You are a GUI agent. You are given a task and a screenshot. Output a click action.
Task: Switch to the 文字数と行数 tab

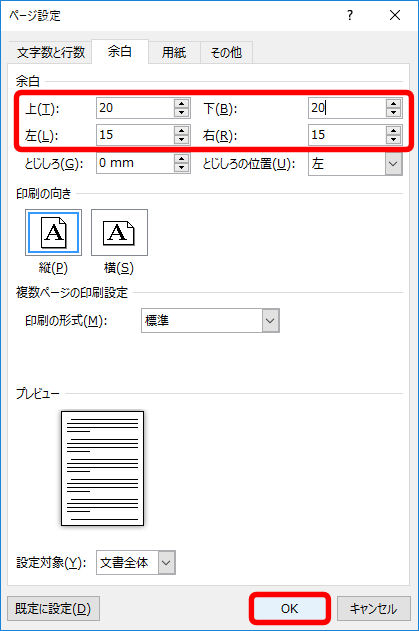coord(50,52)
